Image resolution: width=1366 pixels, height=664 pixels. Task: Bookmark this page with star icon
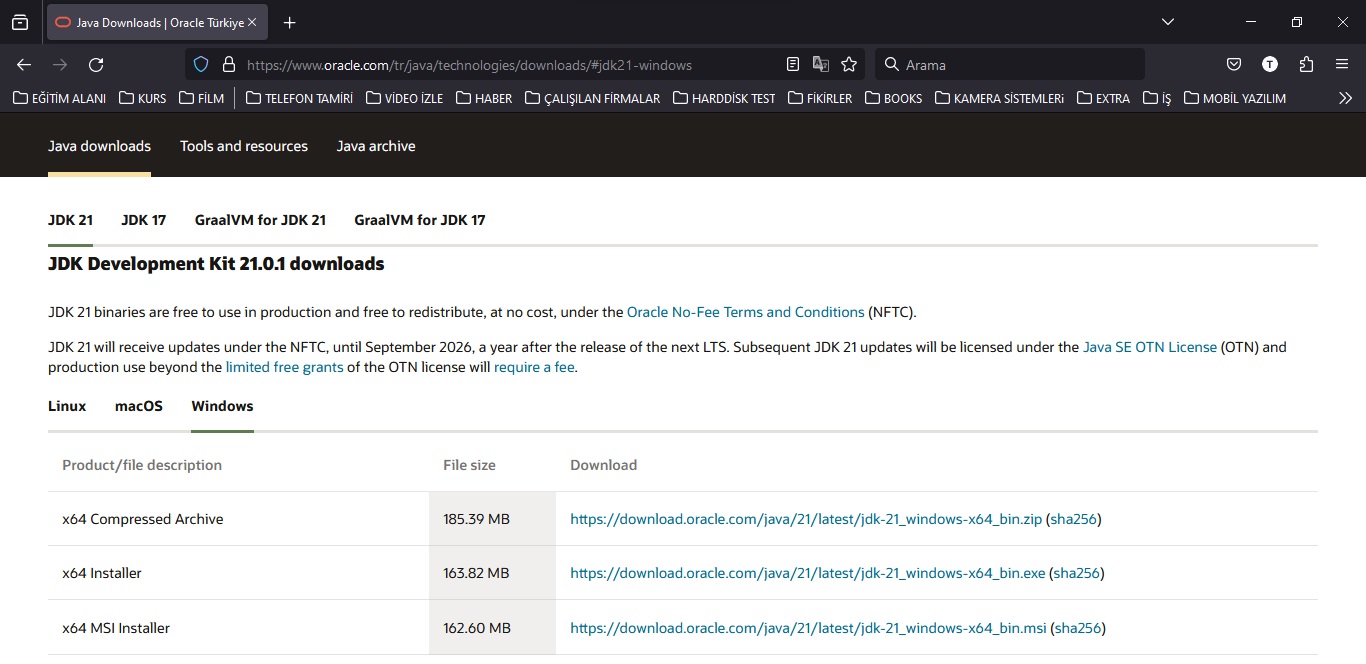(x=849, y=64)
